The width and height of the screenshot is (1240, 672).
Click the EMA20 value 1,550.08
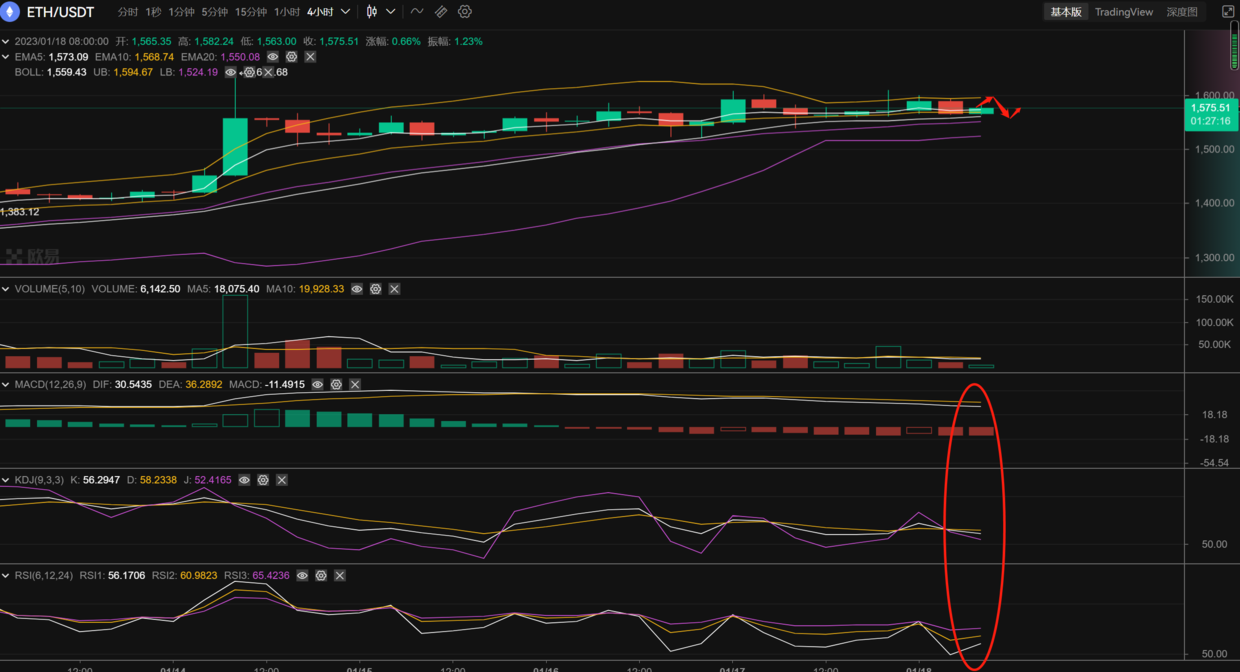click(239, 57)
